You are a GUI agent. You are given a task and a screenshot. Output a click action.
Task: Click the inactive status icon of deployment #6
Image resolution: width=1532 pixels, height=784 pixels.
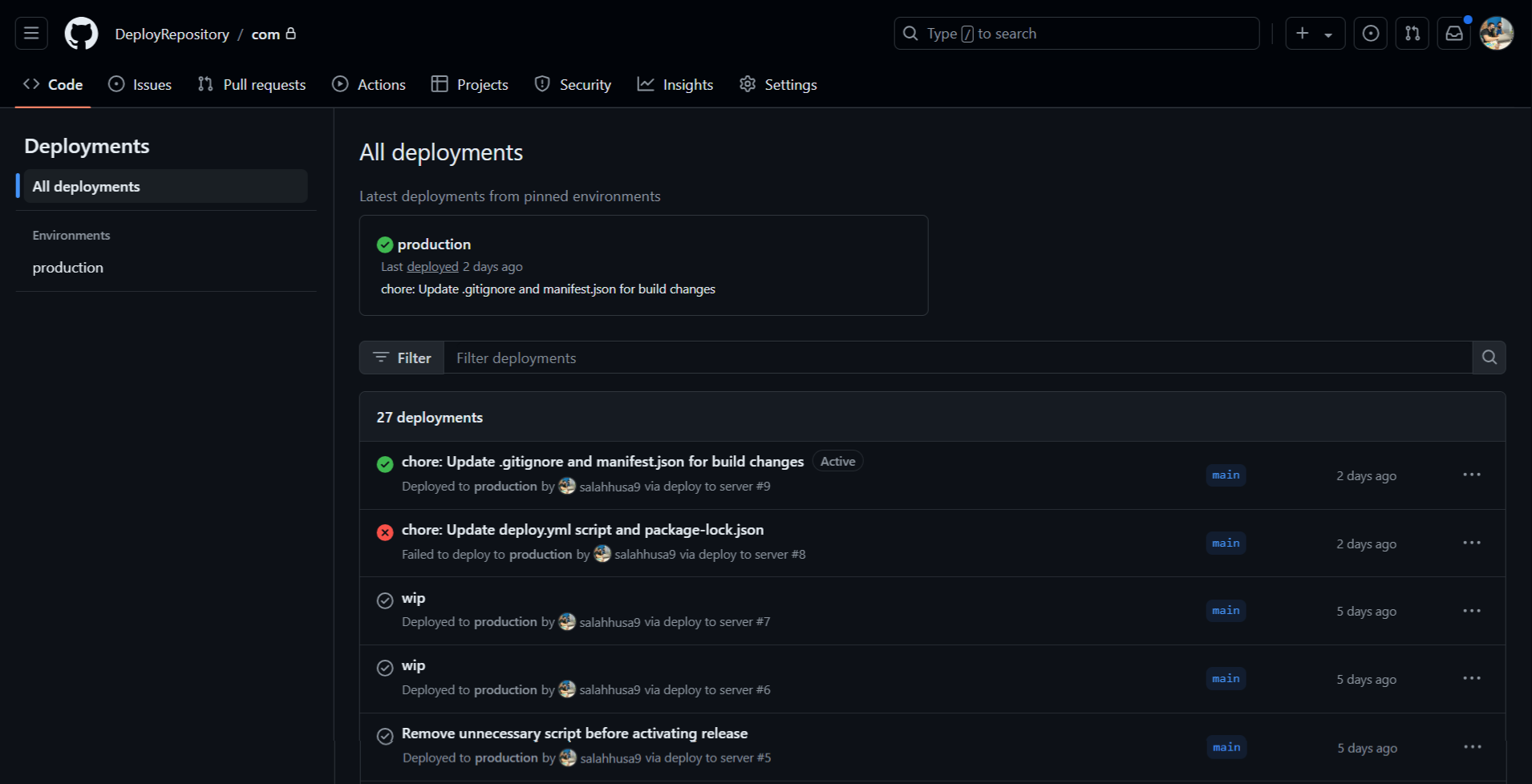[385, 668]
